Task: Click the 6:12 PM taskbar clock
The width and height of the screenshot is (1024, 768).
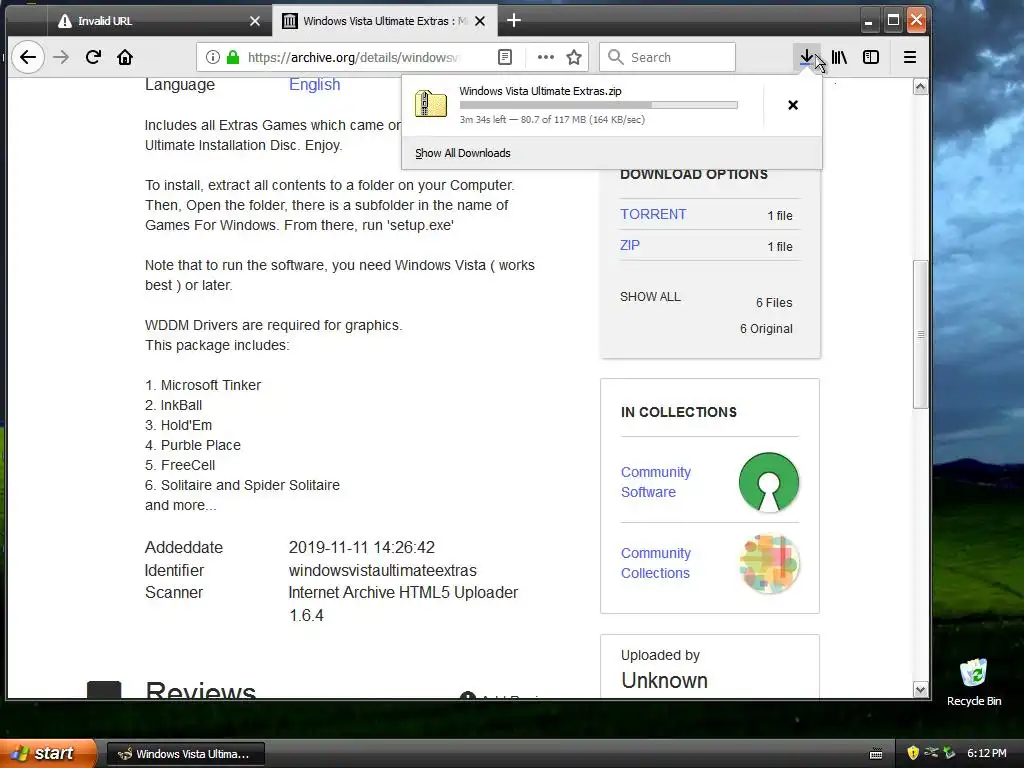Action: tap(986, 753)
